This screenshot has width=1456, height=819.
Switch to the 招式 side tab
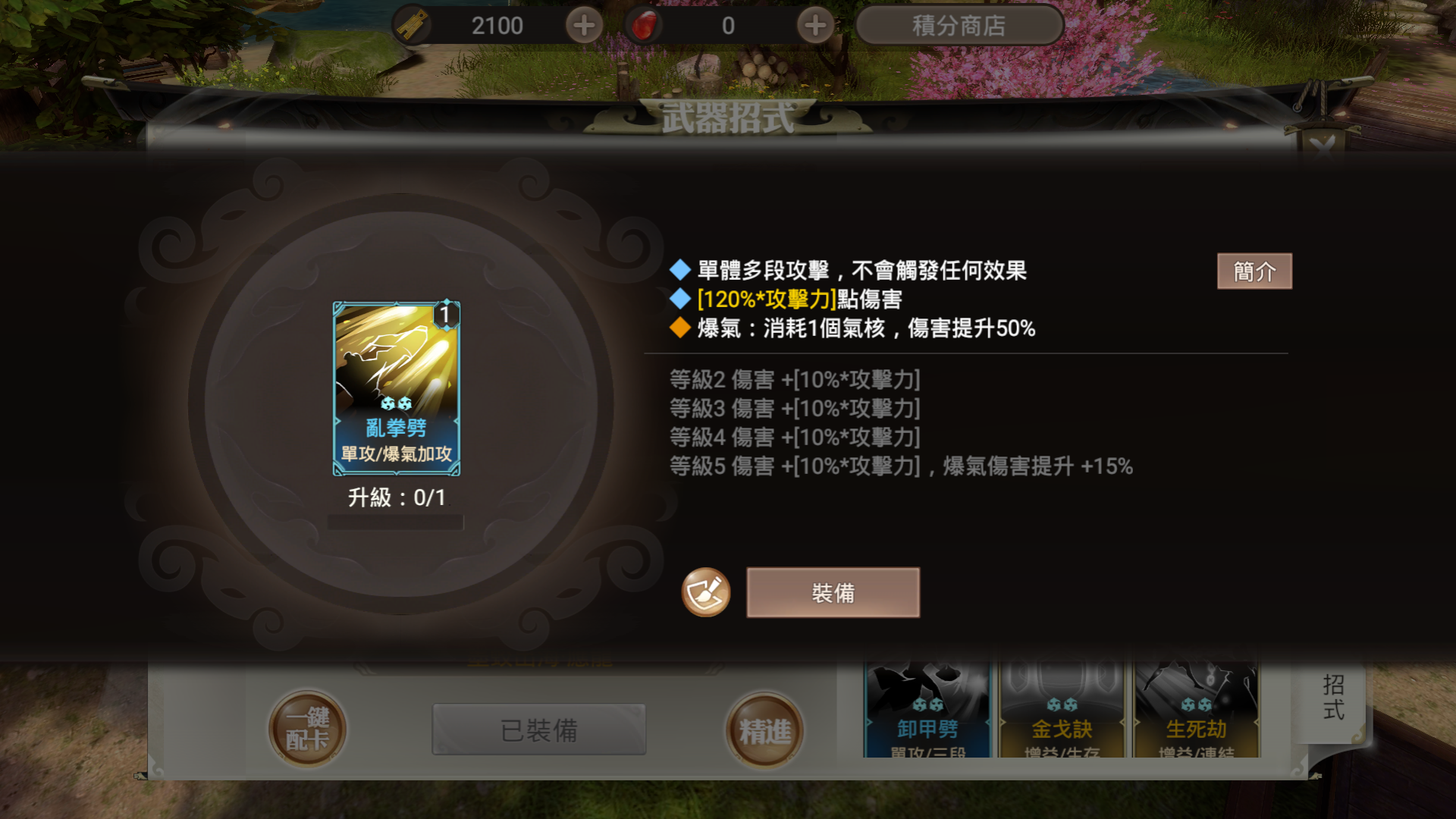tap(1333, 698)
